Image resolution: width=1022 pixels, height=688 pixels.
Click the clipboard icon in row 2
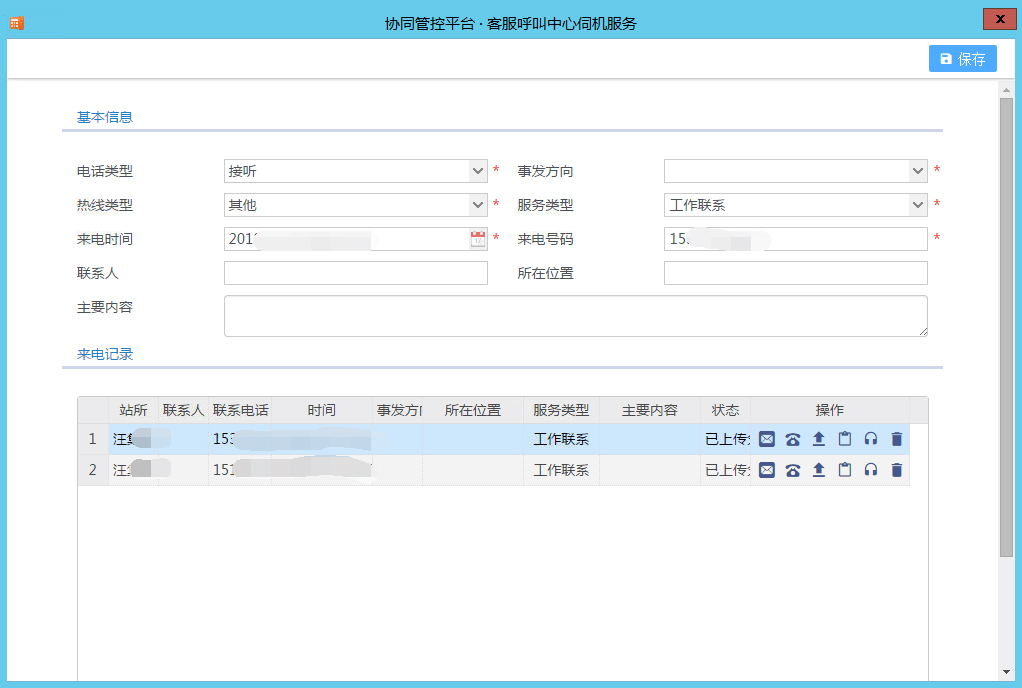point(845,470)
